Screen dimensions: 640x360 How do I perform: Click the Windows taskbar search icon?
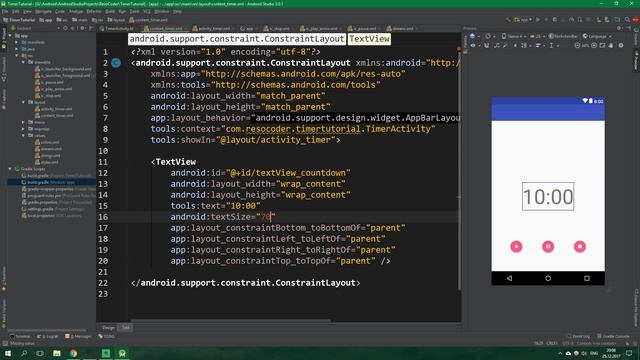coord(24,353)
